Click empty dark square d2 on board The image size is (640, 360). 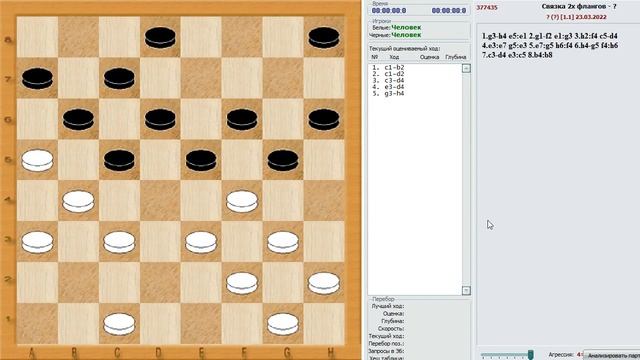[160, 283]
